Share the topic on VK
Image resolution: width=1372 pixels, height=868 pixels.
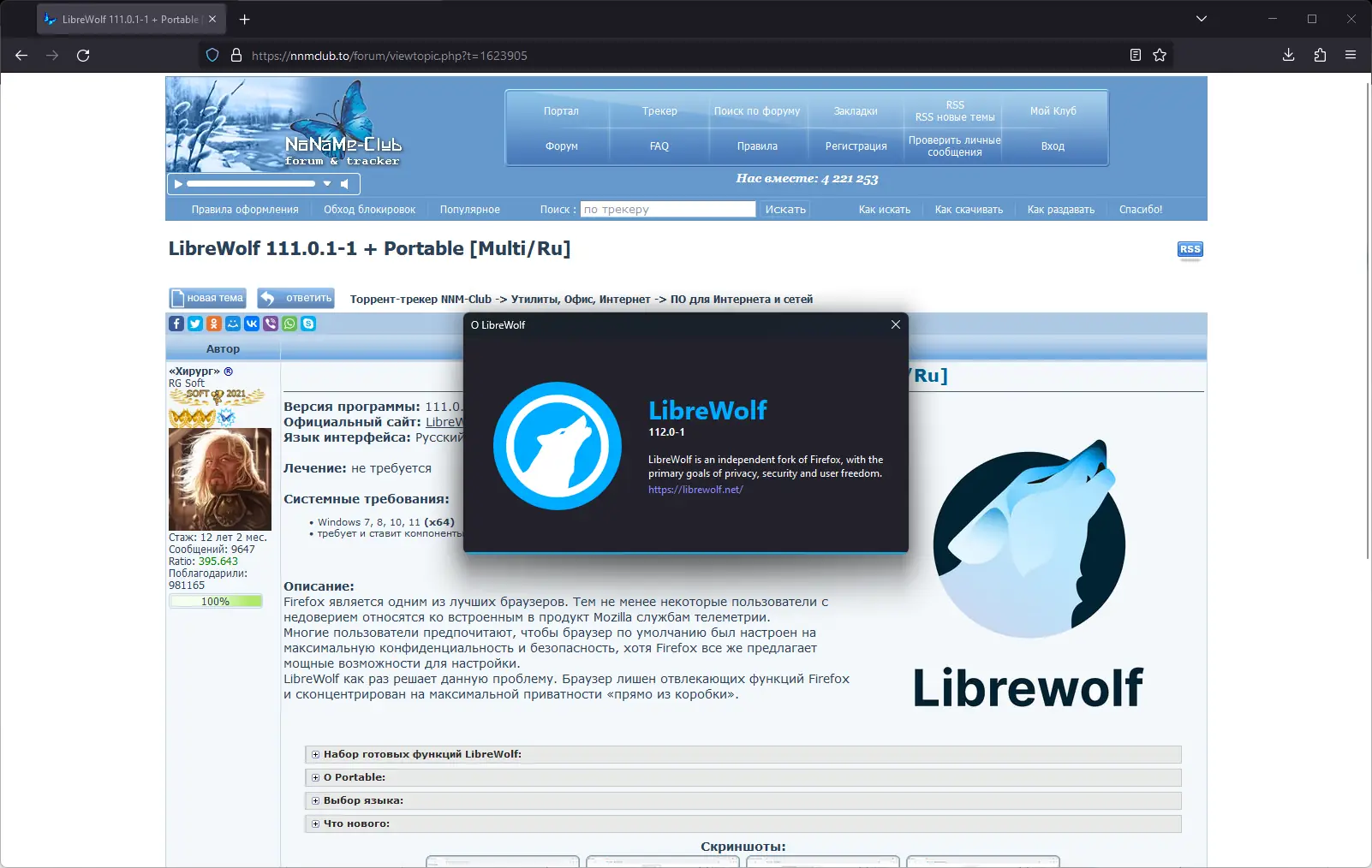click(252, 324)
